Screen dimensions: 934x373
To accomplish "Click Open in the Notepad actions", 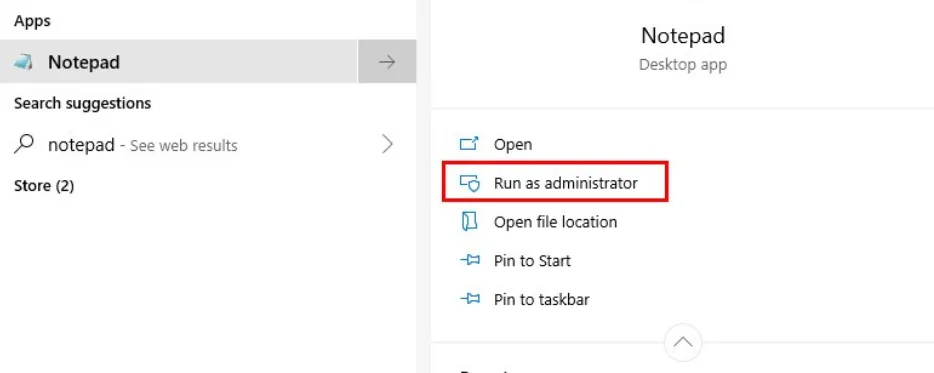I will (x=512, y=144).
